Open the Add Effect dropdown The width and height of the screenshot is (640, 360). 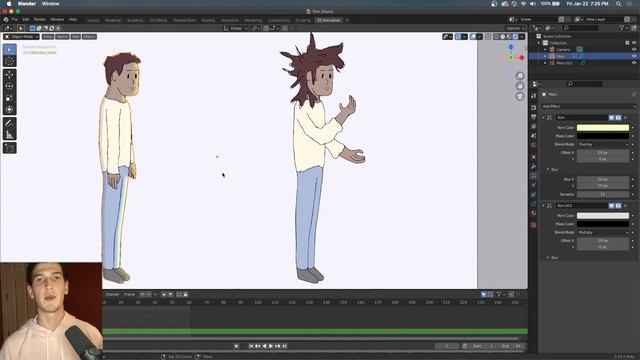click(589, 107)
